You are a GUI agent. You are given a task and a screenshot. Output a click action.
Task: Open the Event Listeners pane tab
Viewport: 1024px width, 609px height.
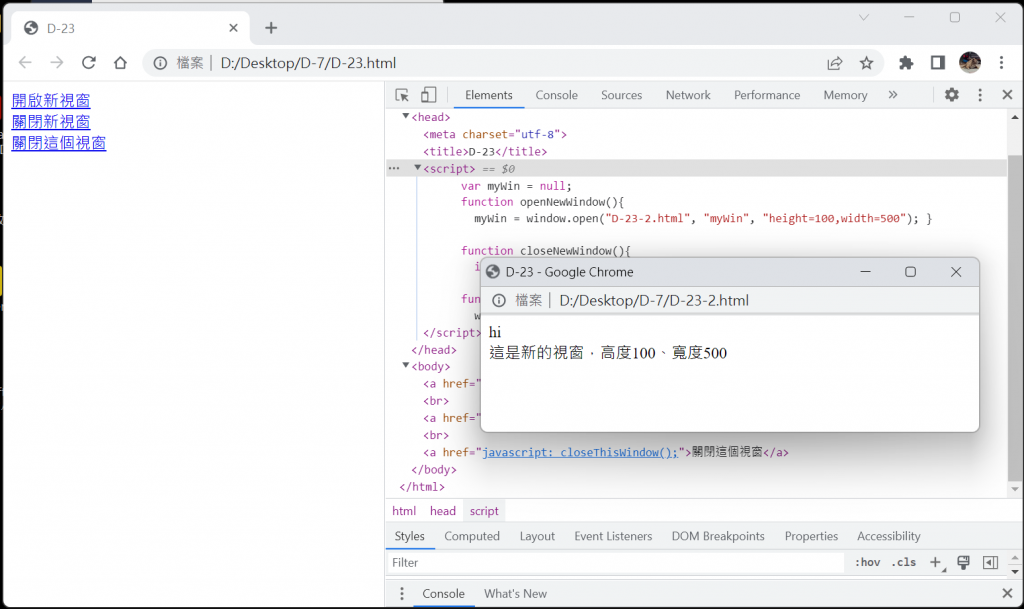613,536
